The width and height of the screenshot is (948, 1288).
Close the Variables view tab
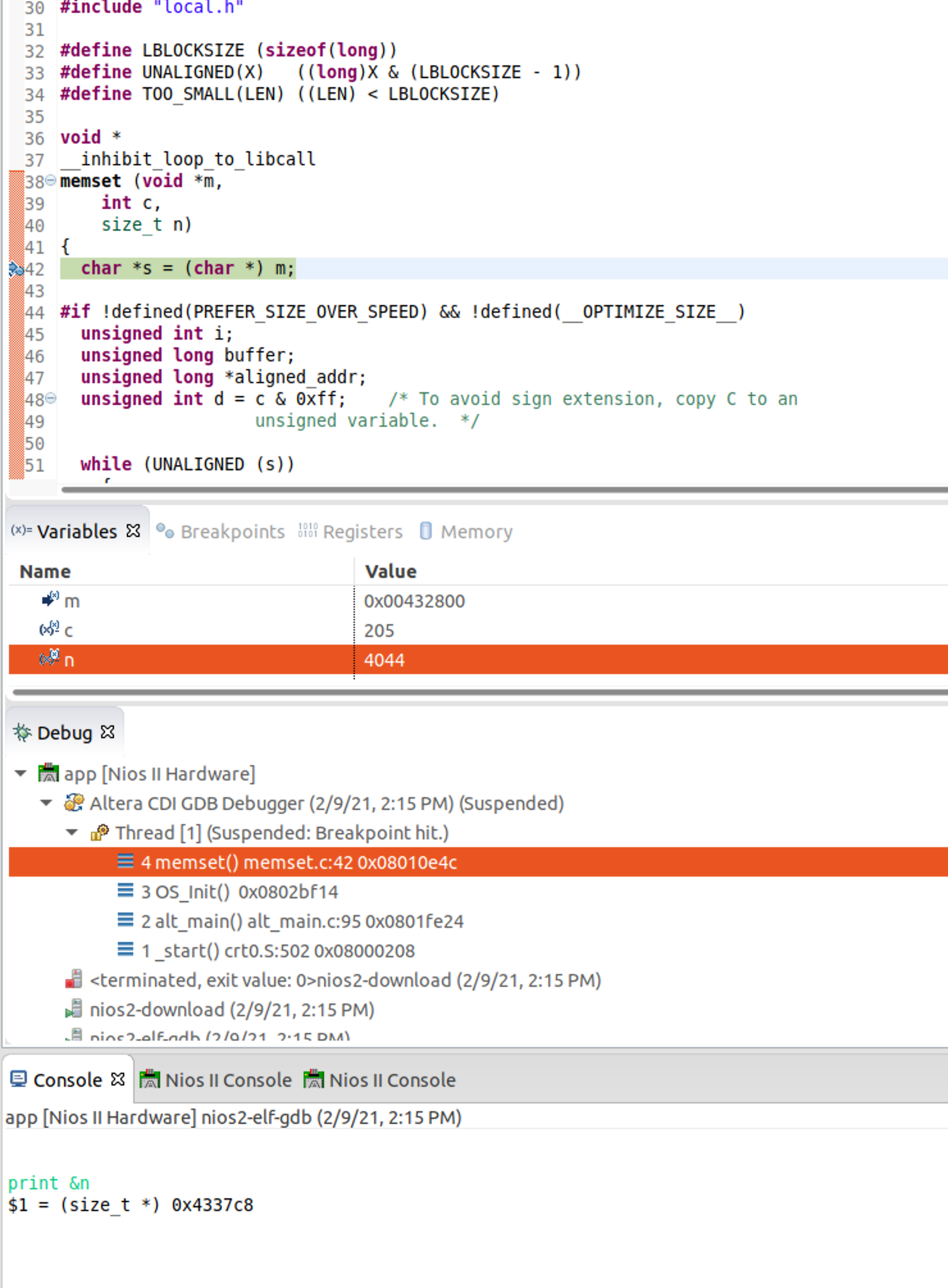[x=133, y=531]
